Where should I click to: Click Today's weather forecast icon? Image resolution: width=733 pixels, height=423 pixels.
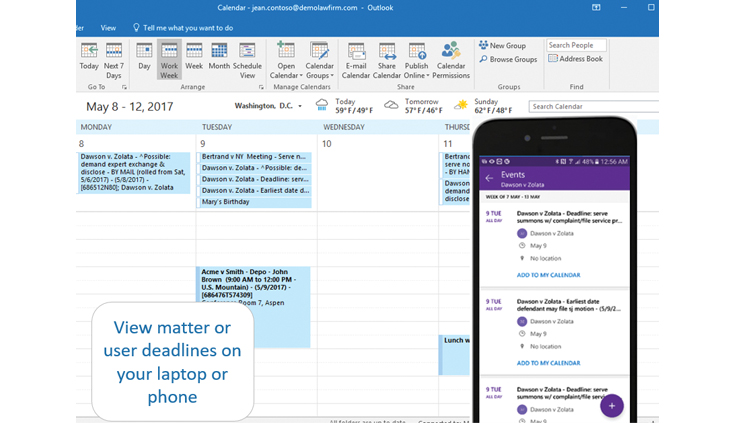(x=322, y=105)
